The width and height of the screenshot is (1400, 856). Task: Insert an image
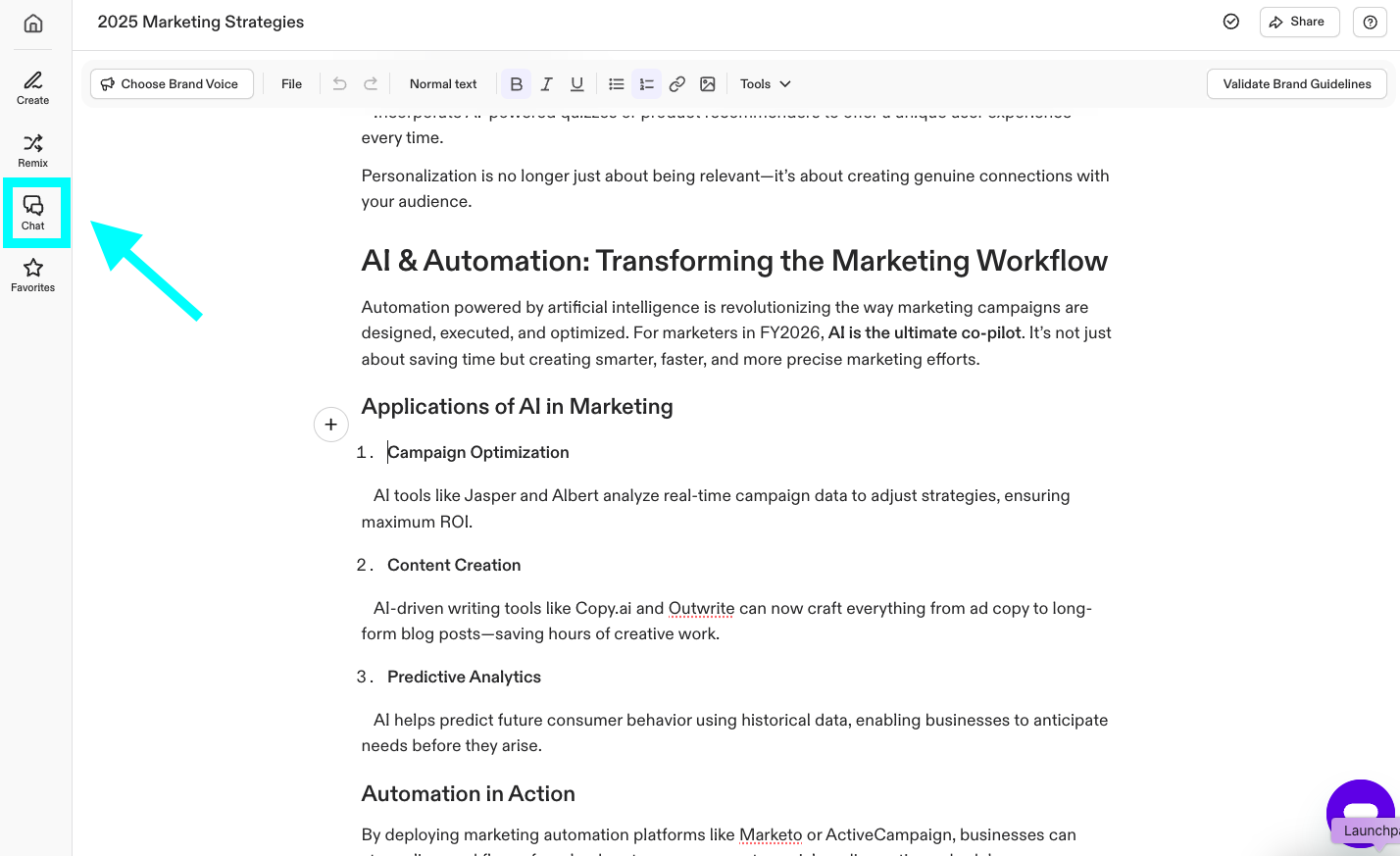coord(708,84)
